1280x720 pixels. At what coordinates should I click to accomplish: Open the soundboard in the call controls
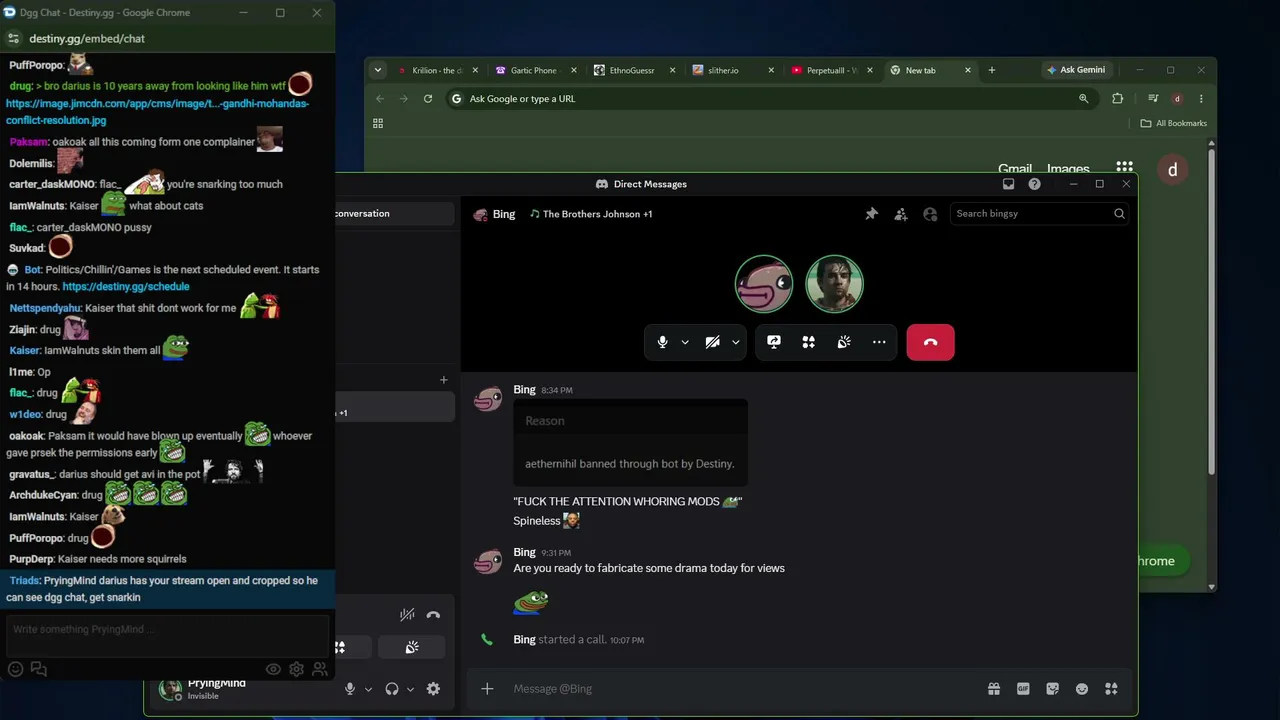(844, 342)
